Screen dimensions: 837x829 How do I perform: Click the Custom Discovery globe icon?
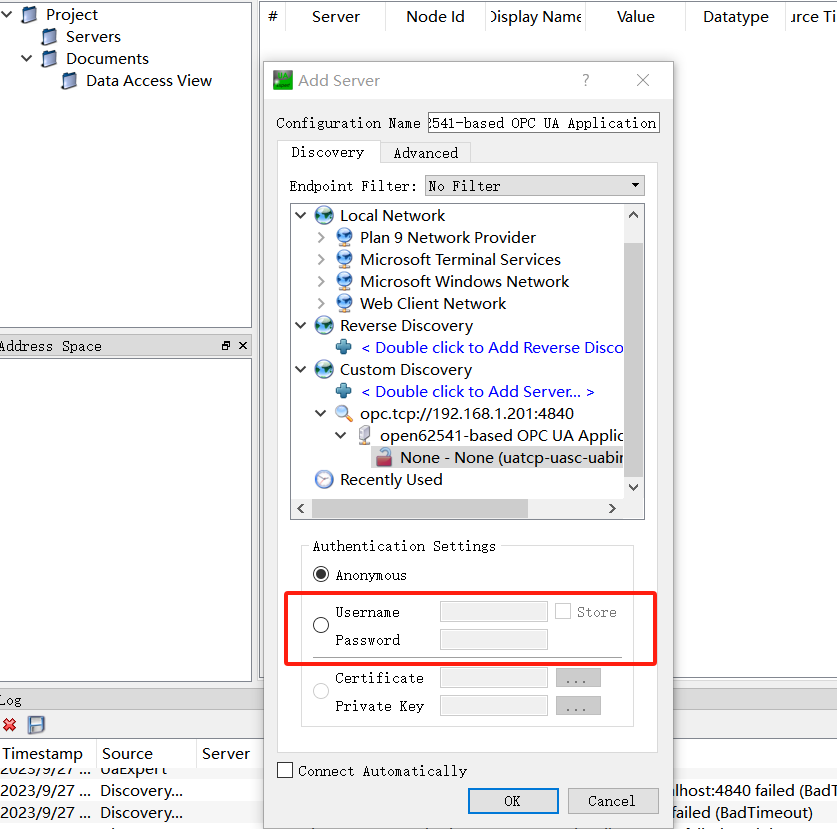(x=324, y=369)
